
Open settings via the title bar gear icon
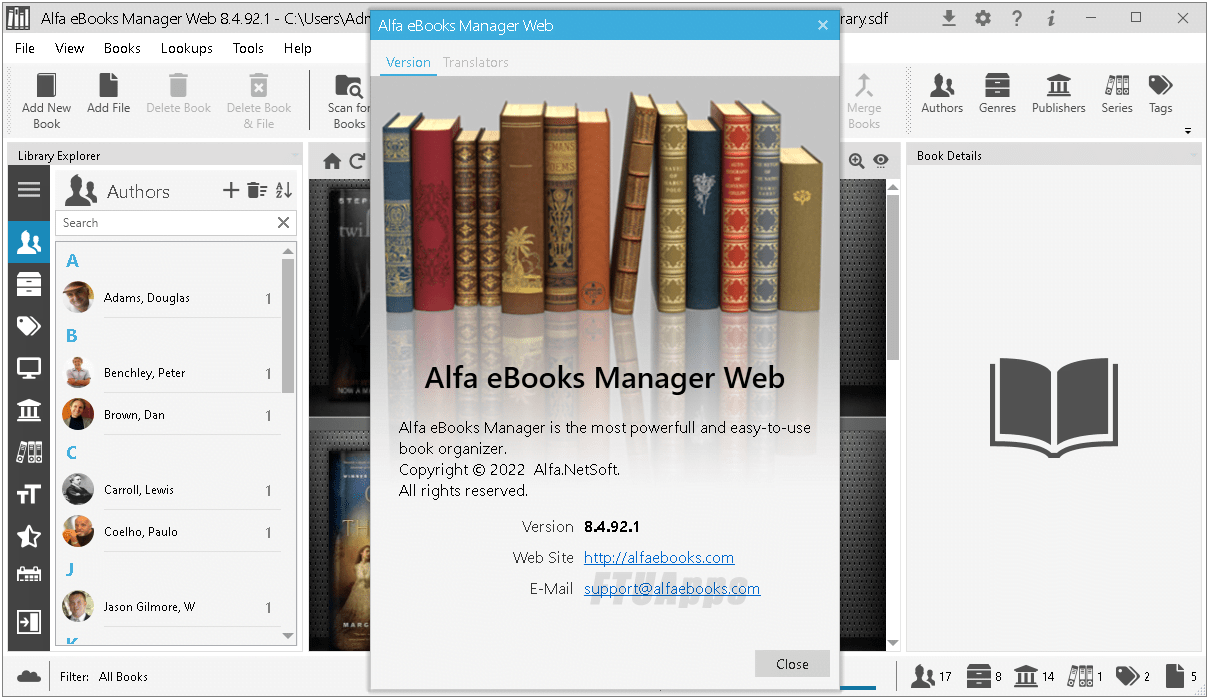tap(983, 18)
